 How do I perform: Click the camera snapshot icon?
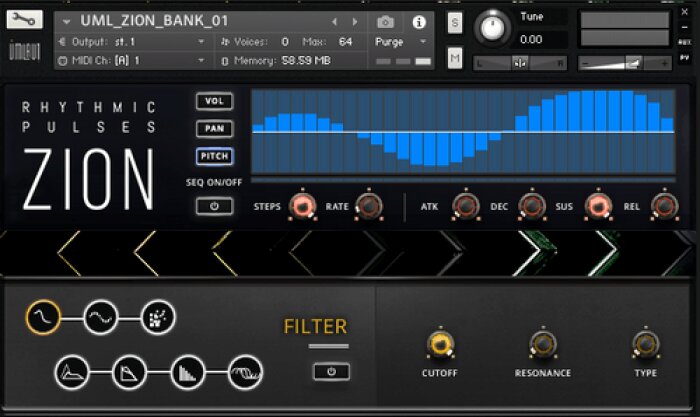386,22
